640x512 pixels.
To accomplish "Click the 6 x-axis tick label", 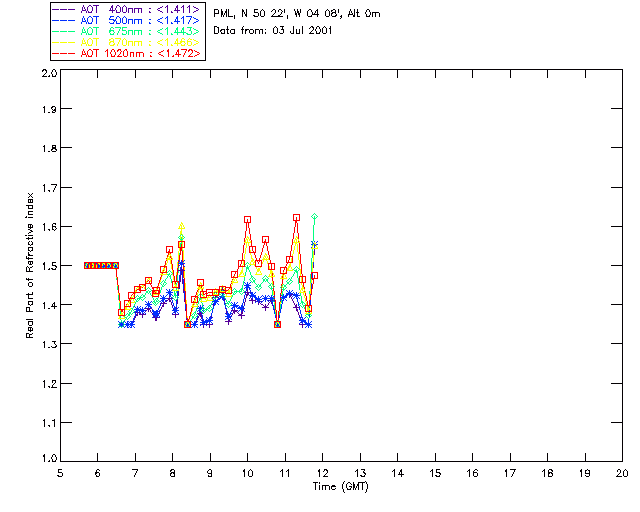I will click(x=98, y=473).
